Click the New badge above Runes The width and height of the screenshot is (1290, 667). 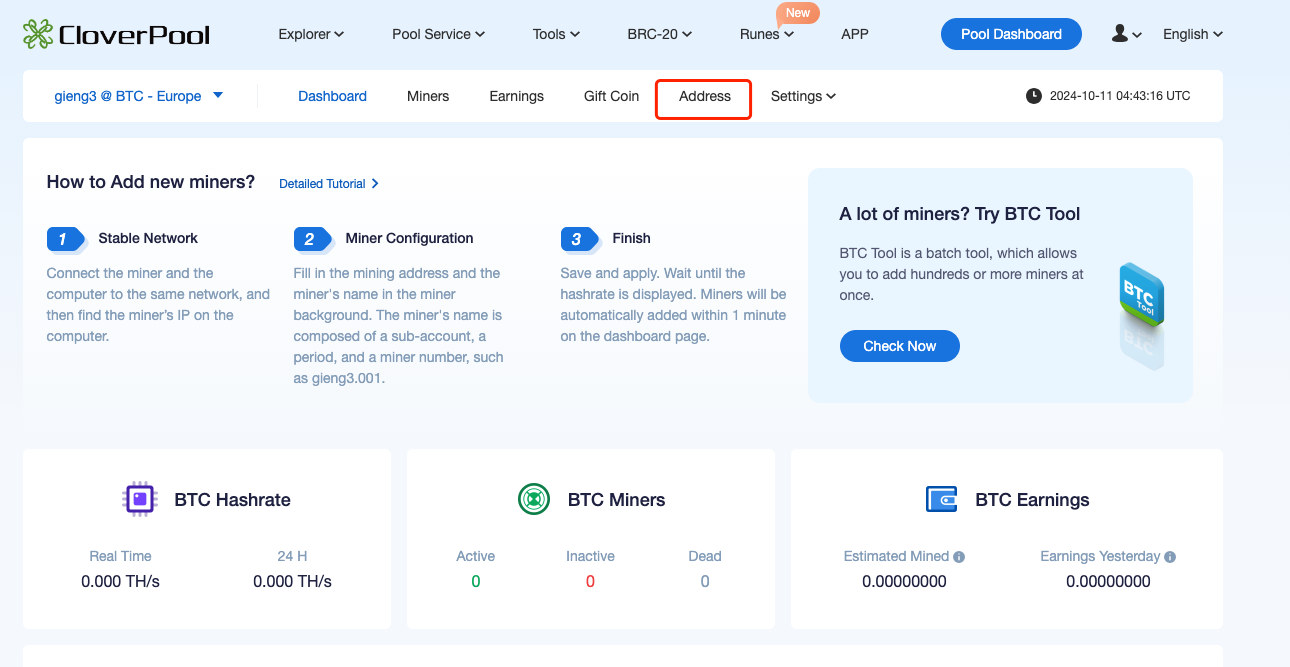click(x=797, y=12)
